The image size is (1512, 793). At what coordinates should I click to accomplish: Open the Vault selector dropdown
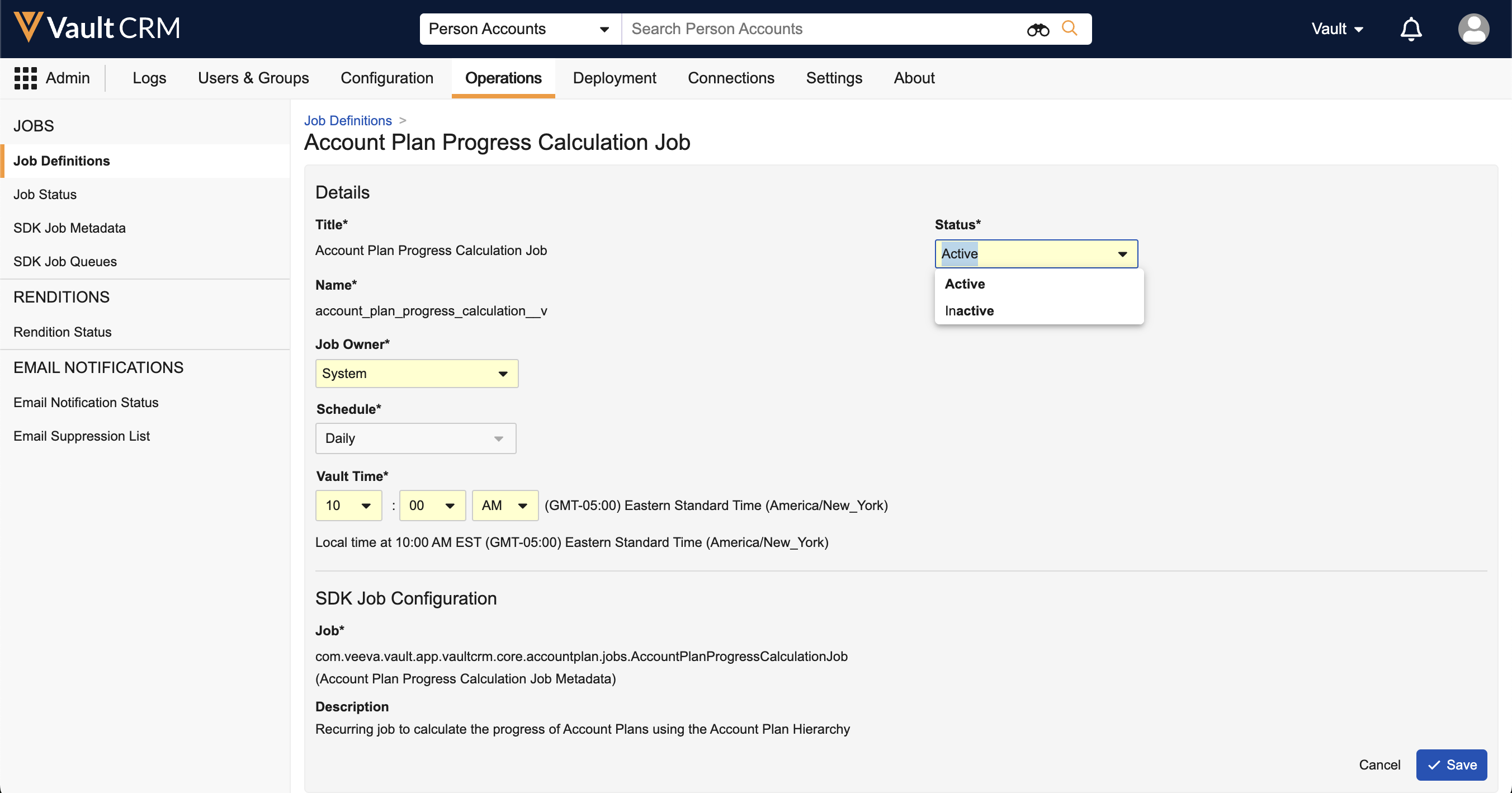click(1336, 29)
